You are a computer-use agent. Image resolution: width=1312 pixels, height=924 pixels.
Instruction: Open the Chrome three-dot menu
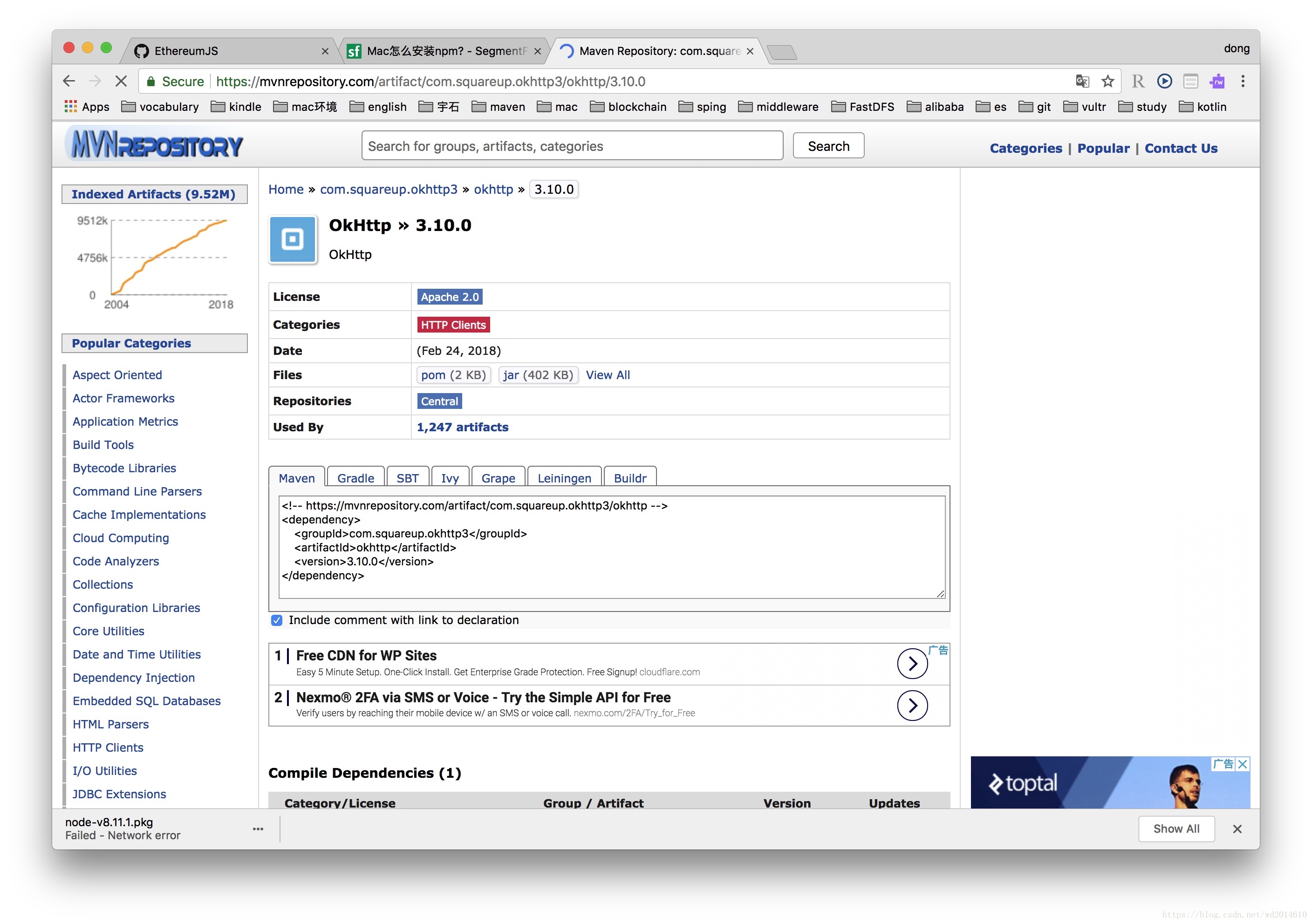pos(1242,81)
